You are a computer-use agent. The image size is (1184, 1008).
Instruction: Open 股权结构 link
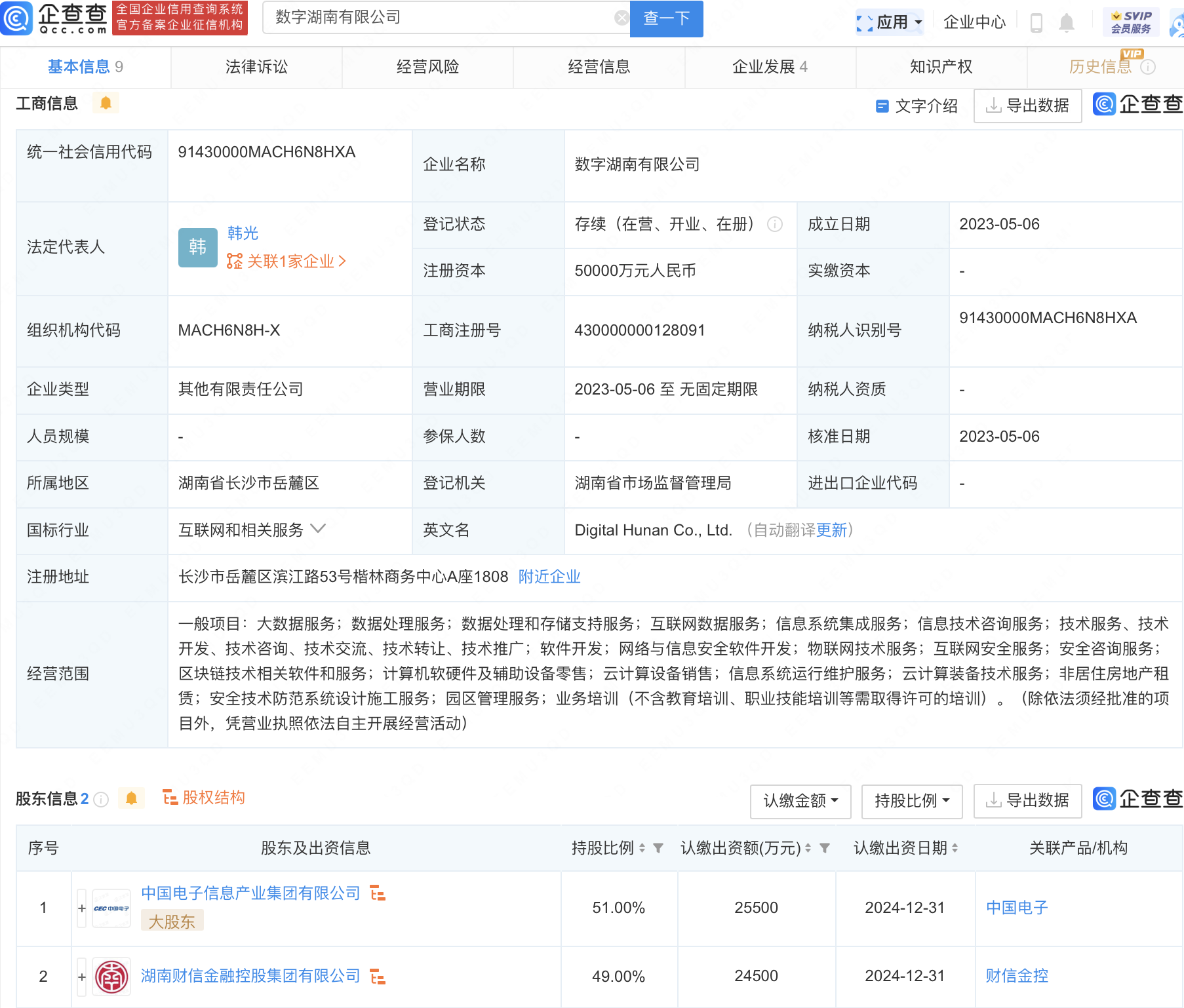coord(204,798)
